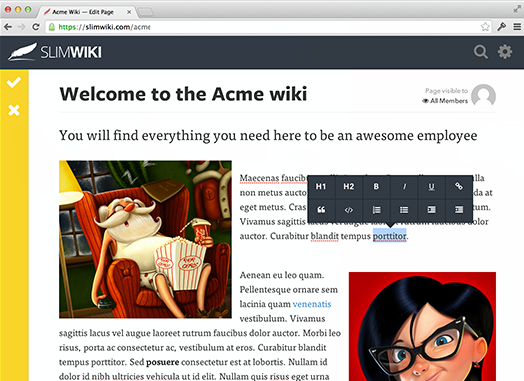This screenshot has width=524, height=381.
Task: Toggle browser fullscreen arrows icon
Action: 517,9
